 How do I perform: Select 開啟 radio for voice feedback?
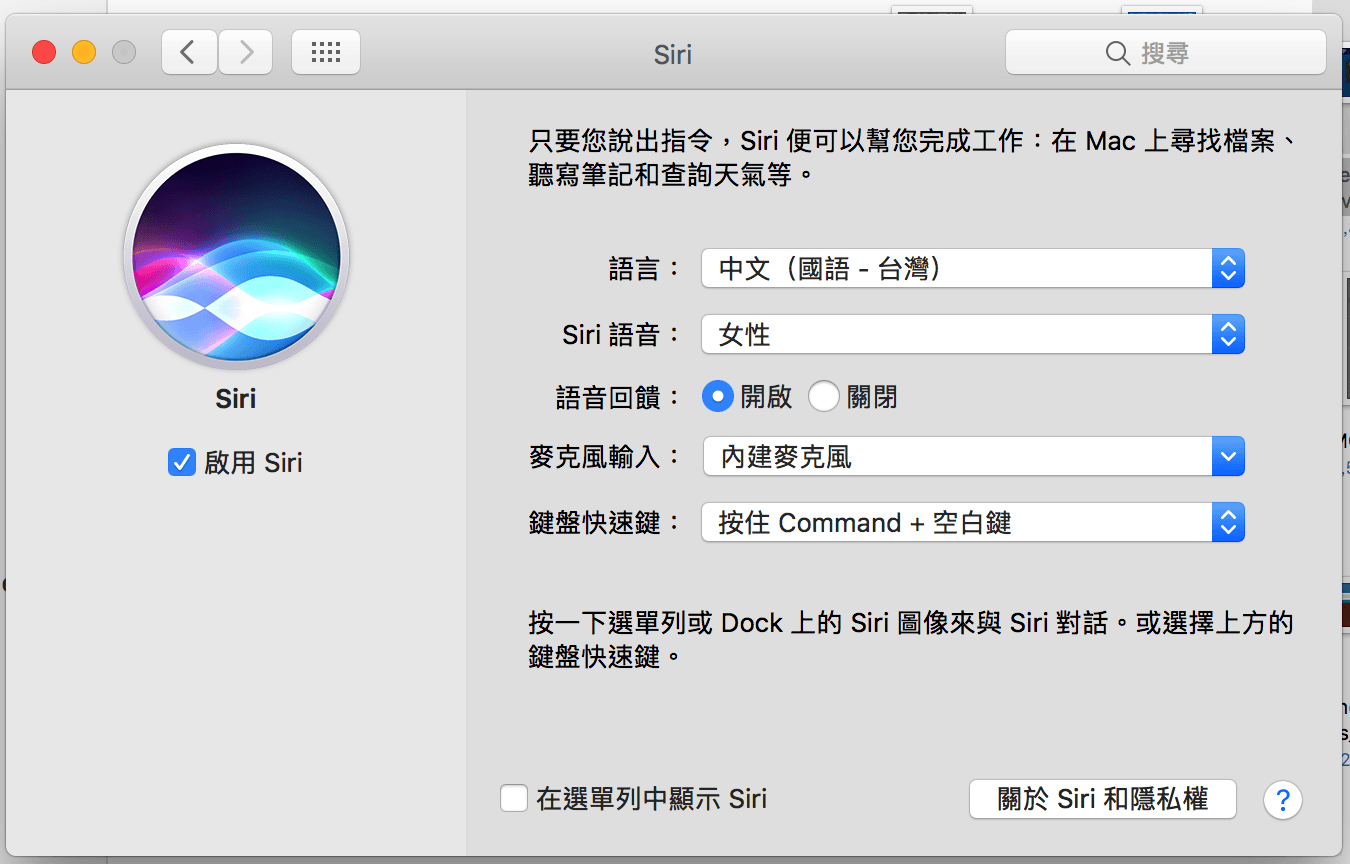click(717, 397)
